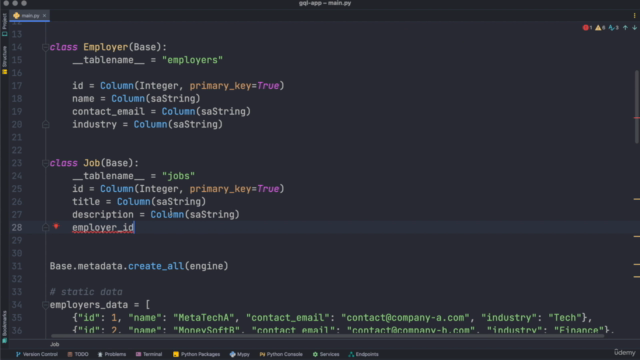
Task: Open the TODO tool window
Action: coord(78,354)
